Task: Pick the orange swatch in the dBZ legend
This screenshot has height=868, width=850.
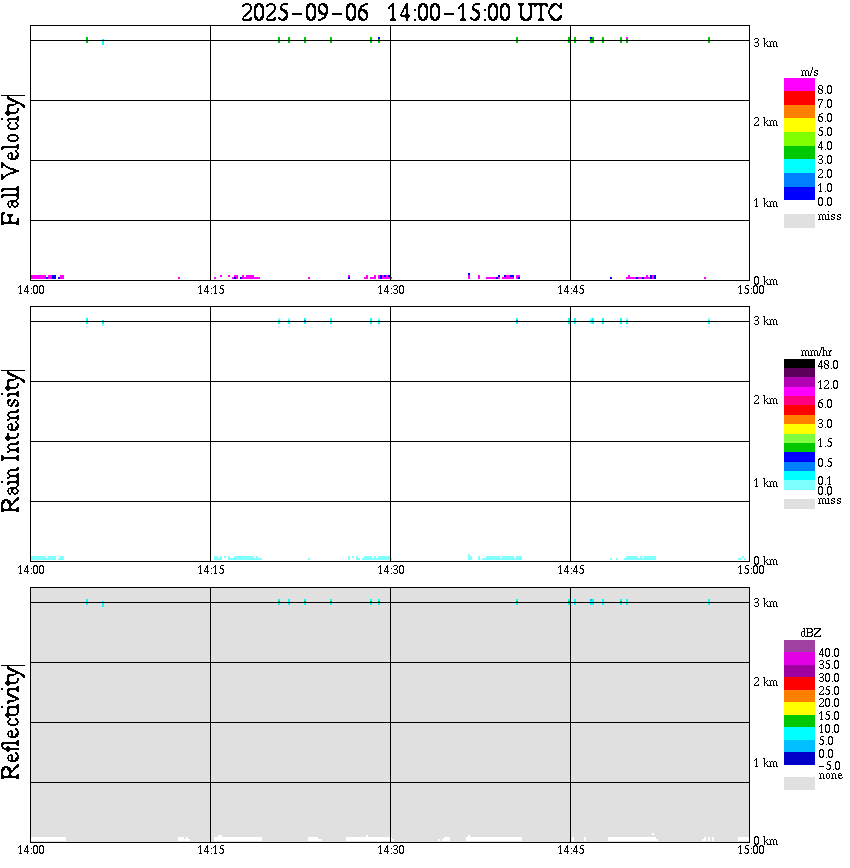Action: [799, 696]
